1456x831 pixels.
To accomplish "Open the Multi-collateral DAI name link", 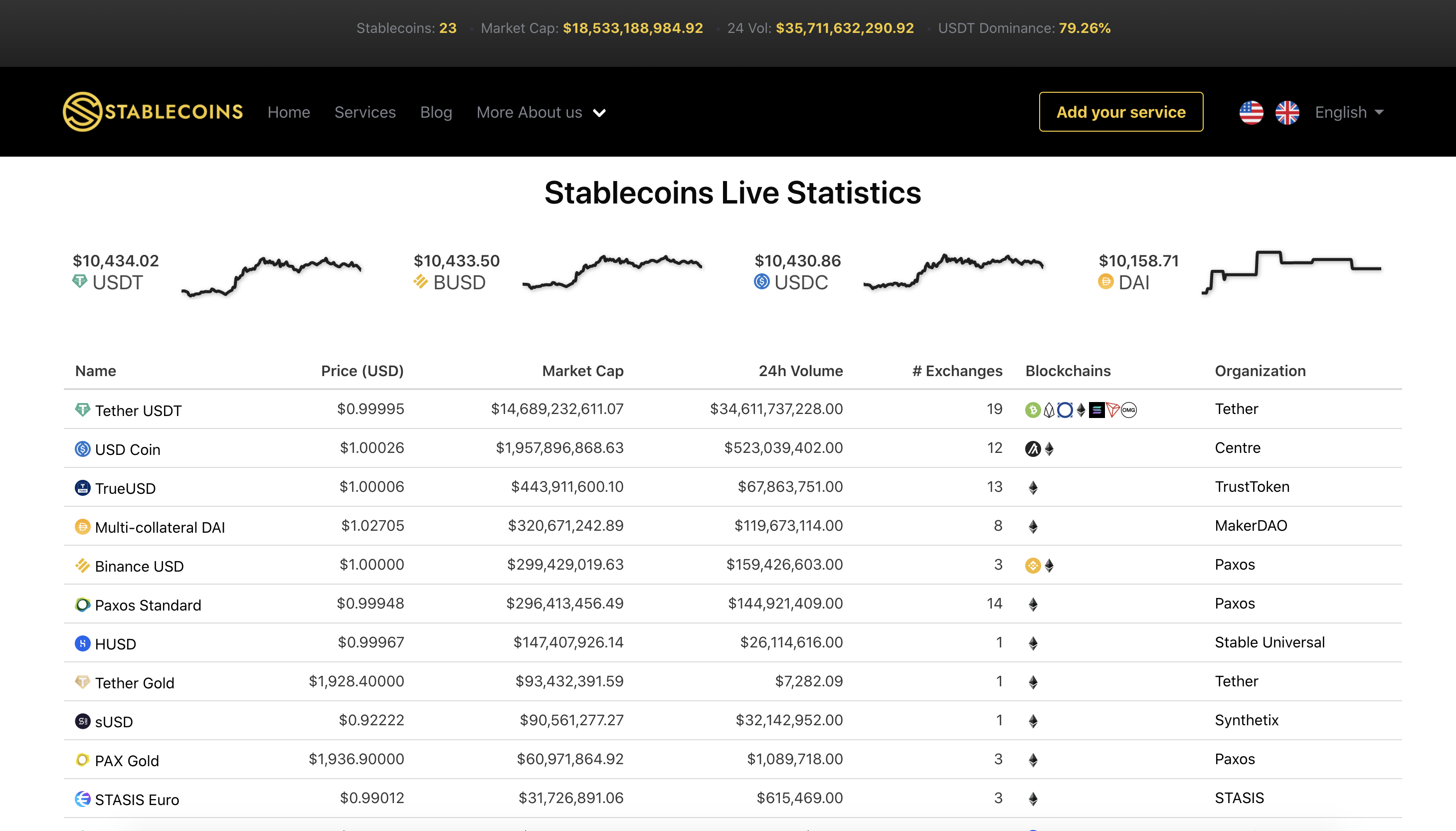I will click(160, 527).
